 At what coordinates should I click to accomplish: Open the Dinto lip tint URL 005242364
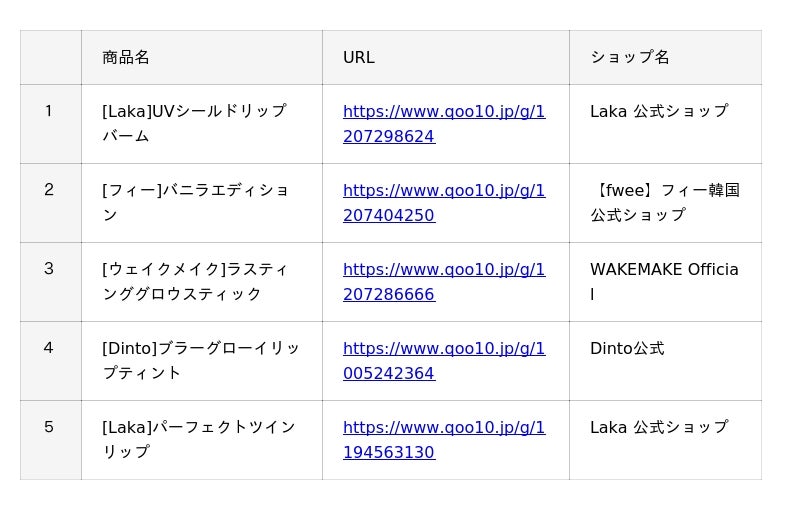point(444,361)
